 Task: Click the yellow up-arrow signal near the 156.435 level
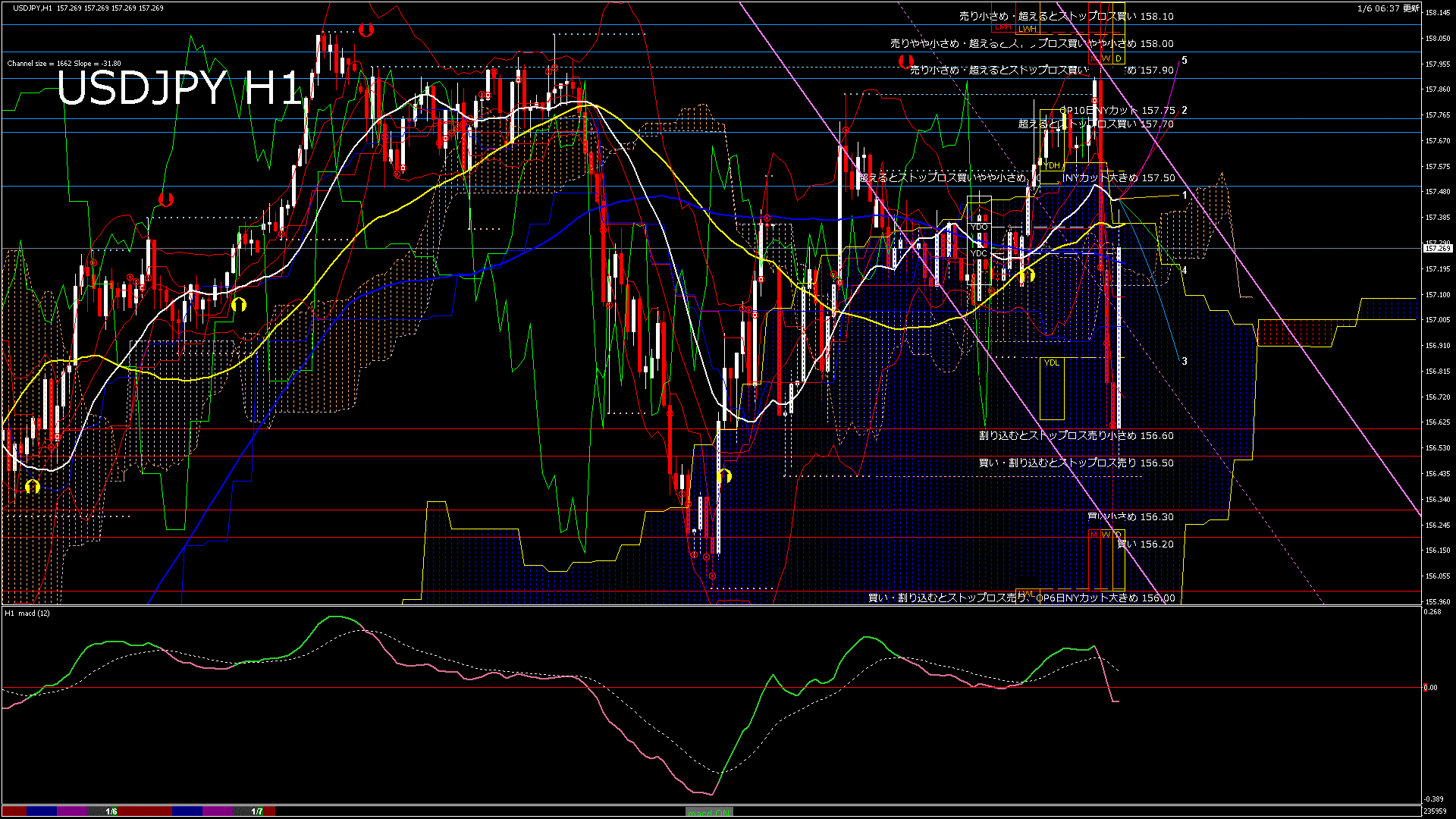(x=724, y=476)
